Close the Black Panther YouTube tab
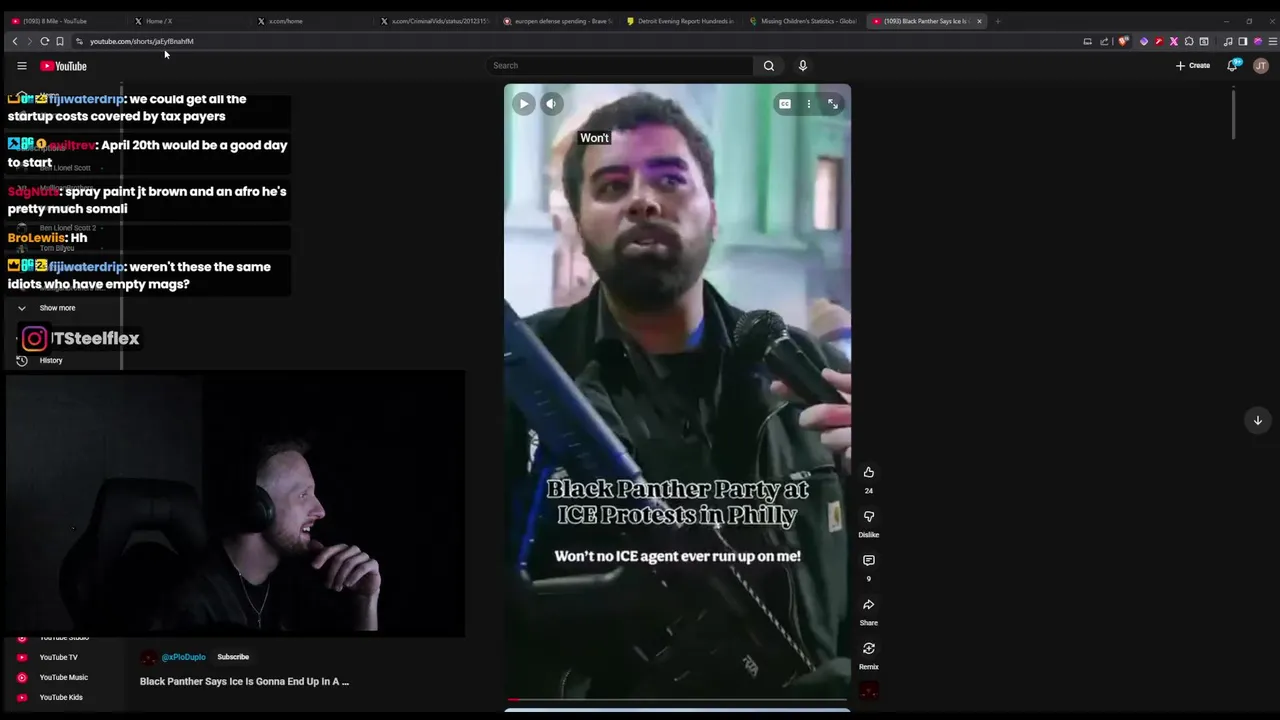The image size is (1280, 720). tap(979, 21)
